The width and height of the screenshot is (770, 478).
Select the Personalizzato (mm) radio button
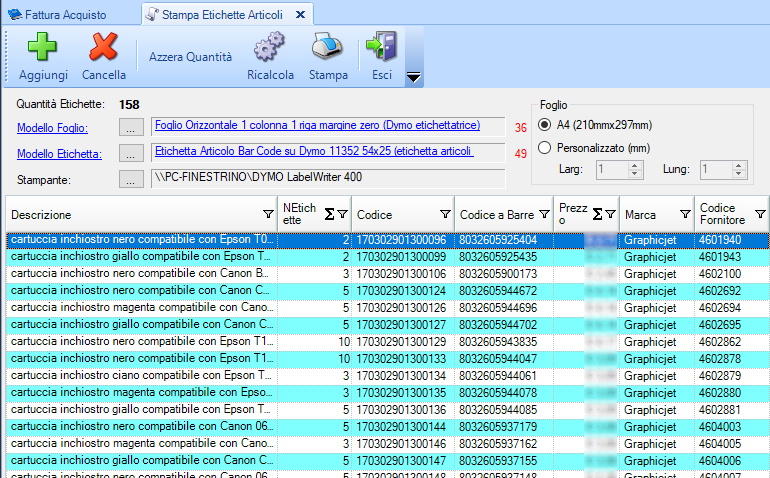pyautogui.click(x=545, y=148)
